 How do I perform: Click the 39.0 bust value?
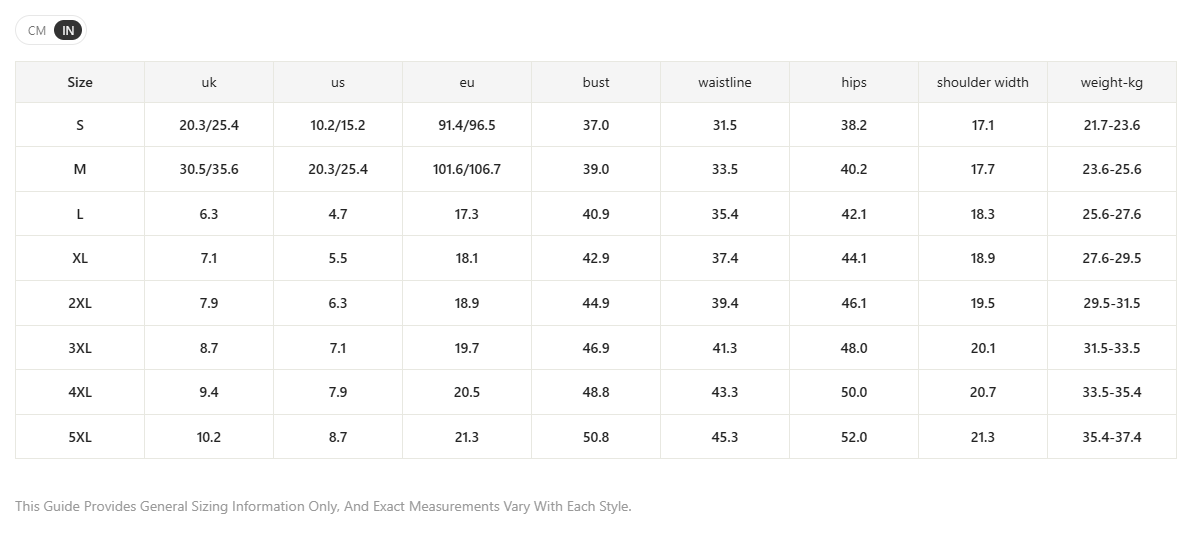(x=596, y=169)
